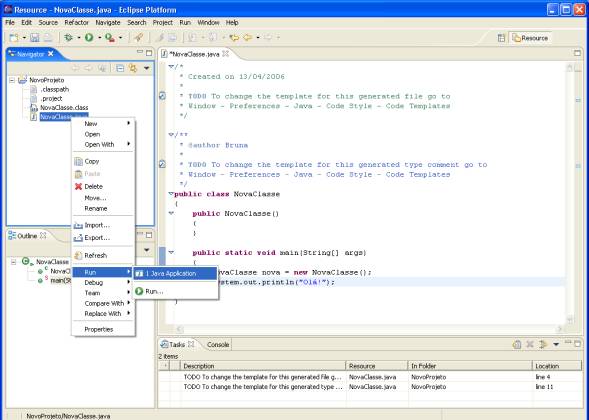
Task: Choose Refresh in the context menu
Action: coord(103,255)
